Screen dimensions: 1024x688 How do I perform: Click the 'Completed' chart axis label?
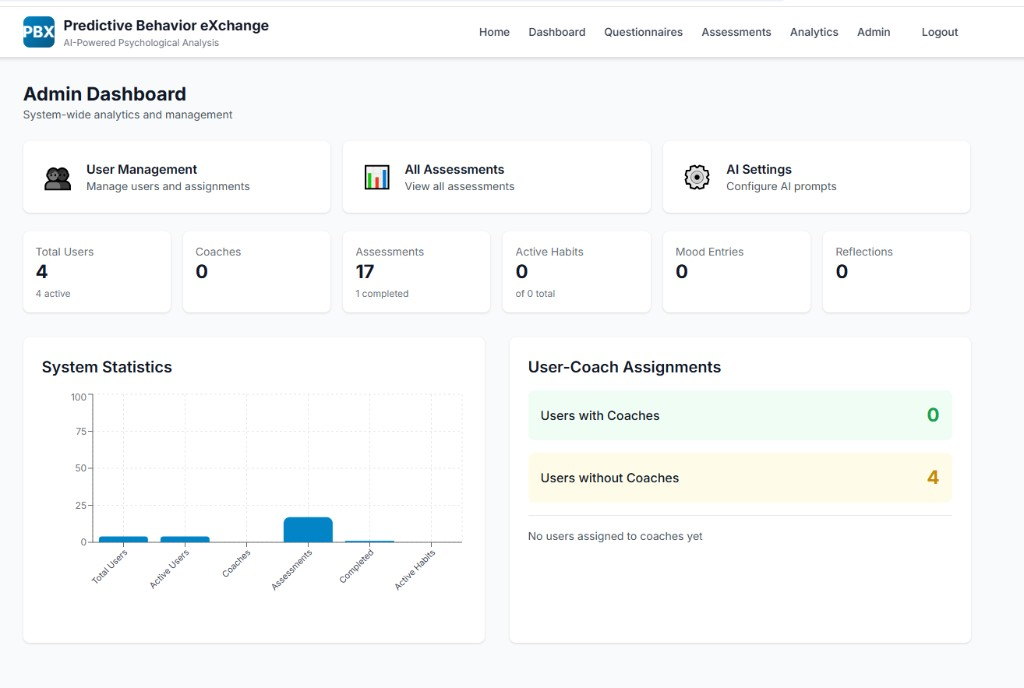(x=356, y=565)
